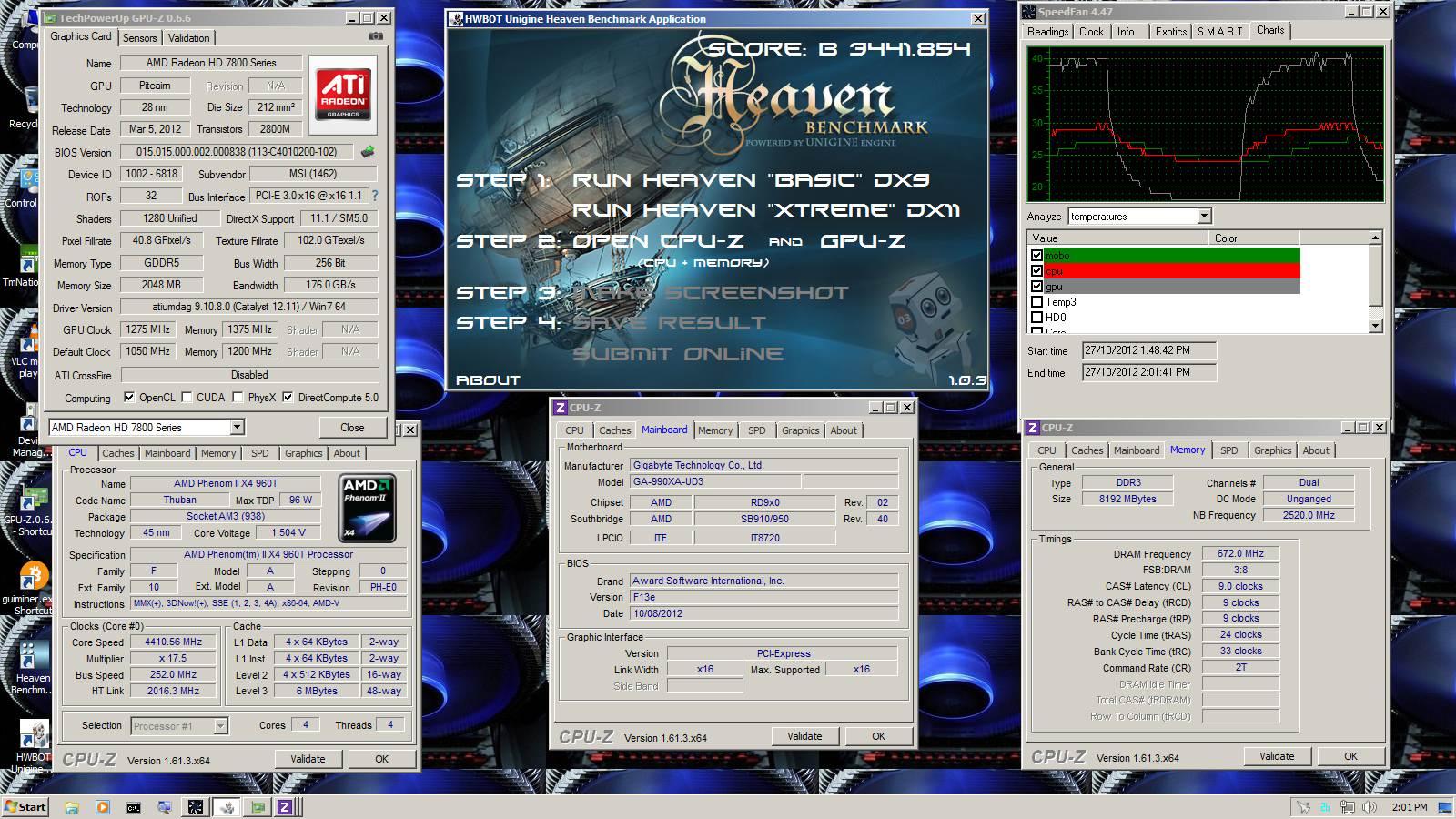Open Graphics tab in the Memory CPU-Z window
This screenshot has width=1456, height=819.
(1272, 450)
